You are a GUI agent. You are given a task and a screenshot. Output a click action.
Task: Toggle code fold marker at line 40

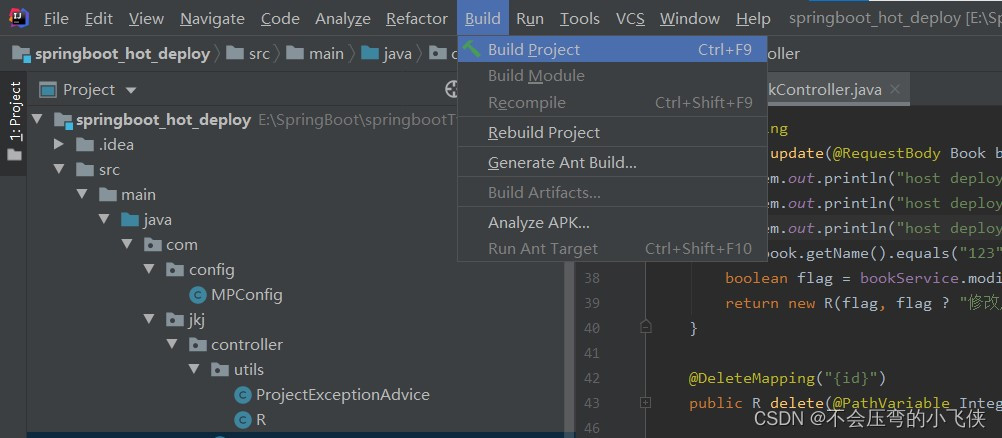point(646,327)
